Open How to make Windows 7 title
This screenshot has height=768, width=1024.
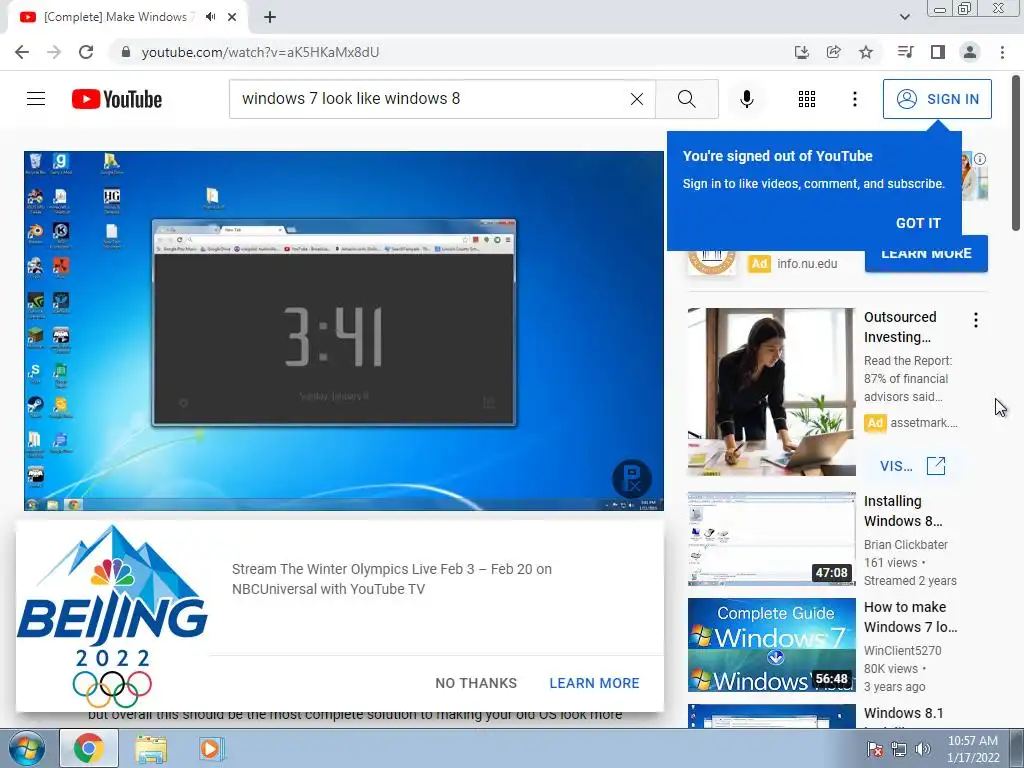coord(910,617)
